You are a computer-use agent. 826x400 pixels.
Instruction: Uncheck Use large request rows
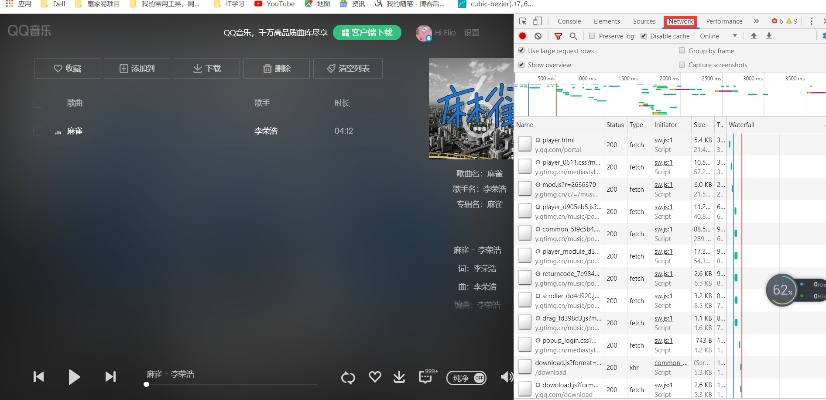(x=522, y=51)
